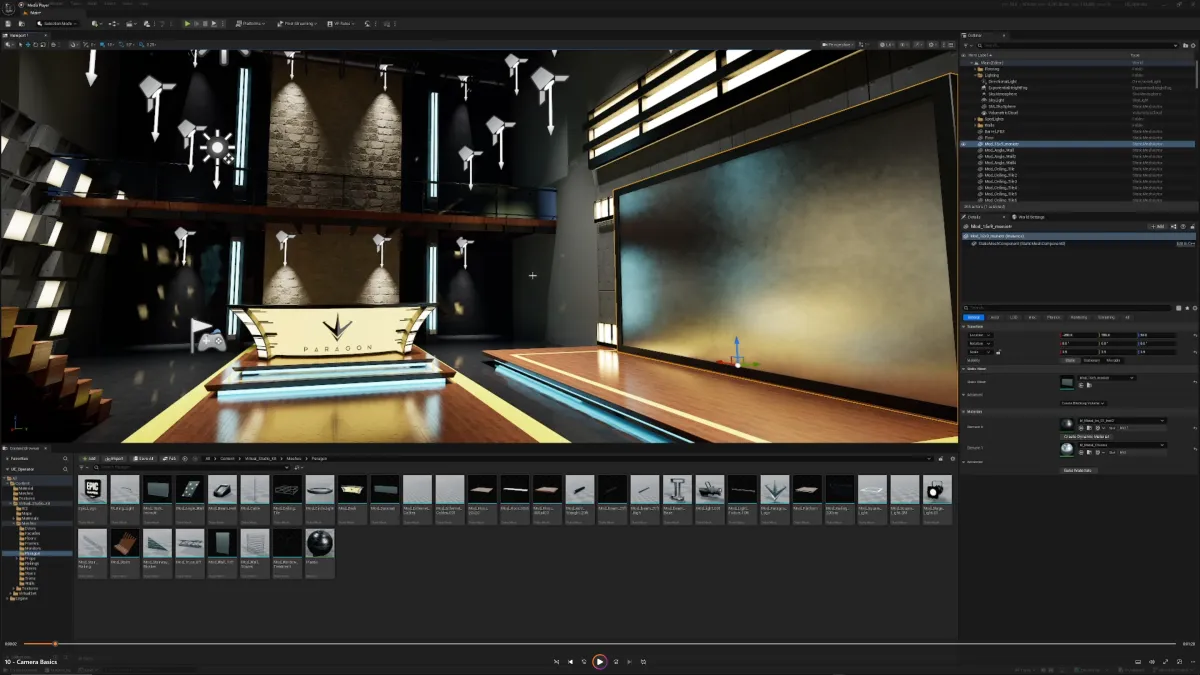
Task: Click the Details search field
Action: click(1067, 308)
